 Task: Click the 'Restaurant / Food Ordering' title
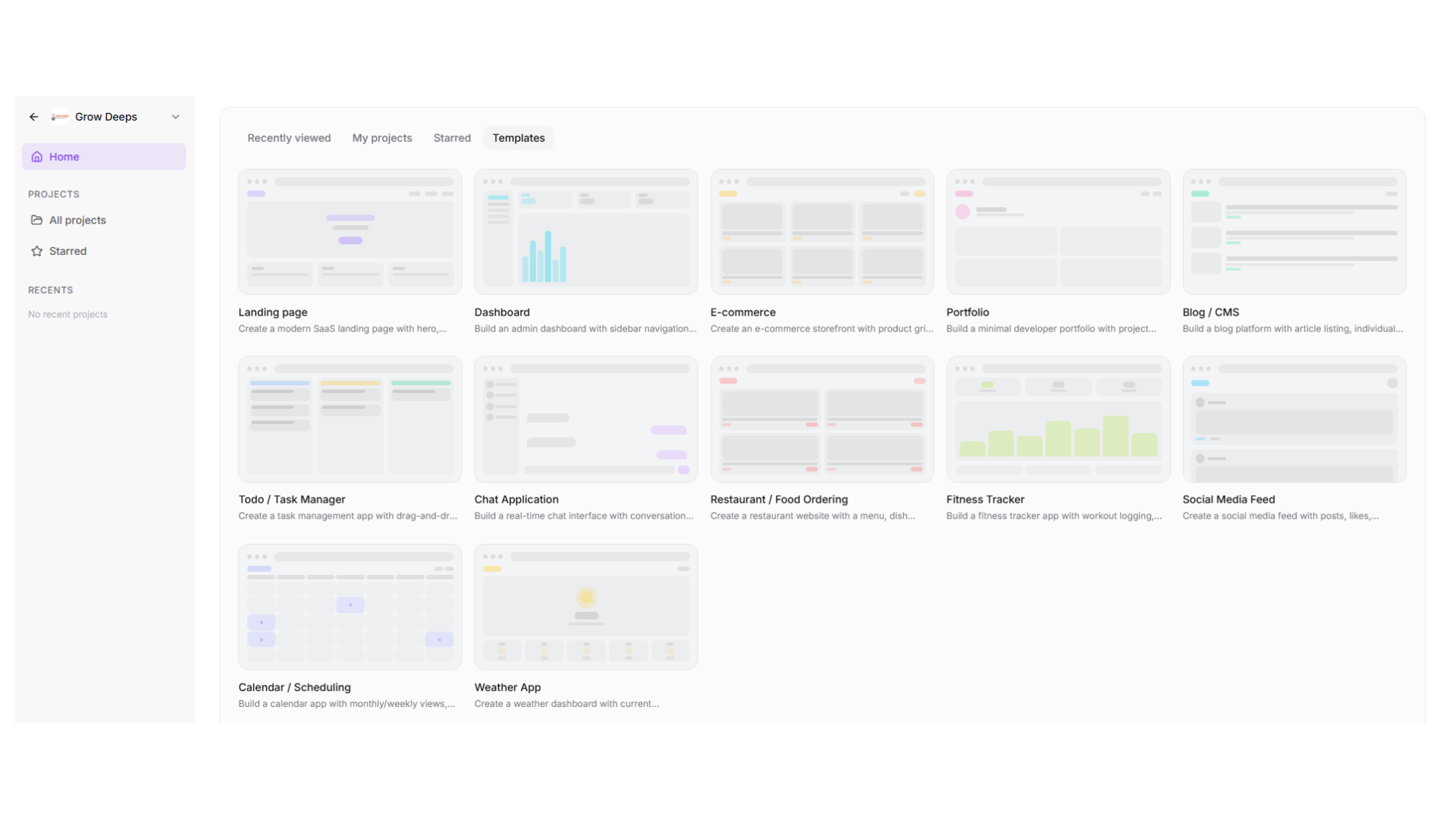coord(779,500)
